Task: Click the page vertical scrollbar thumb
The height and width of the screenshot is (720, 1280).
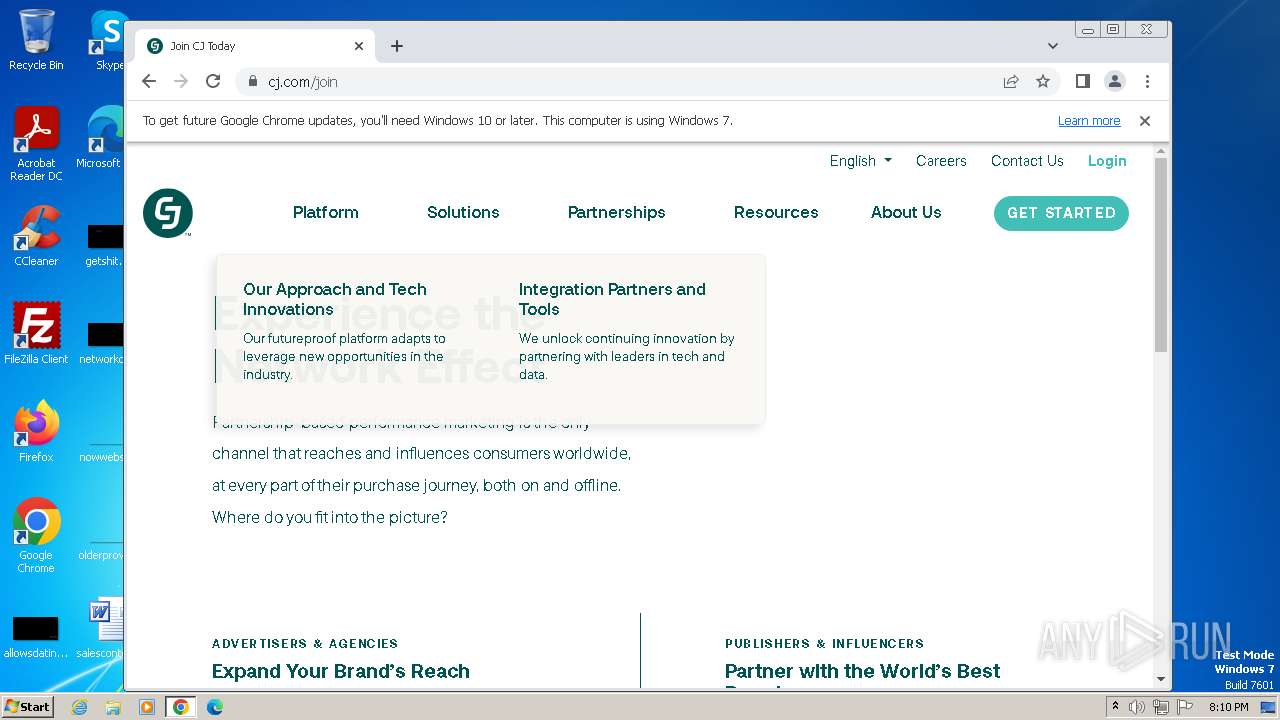Action: (x=1161, y=255)
